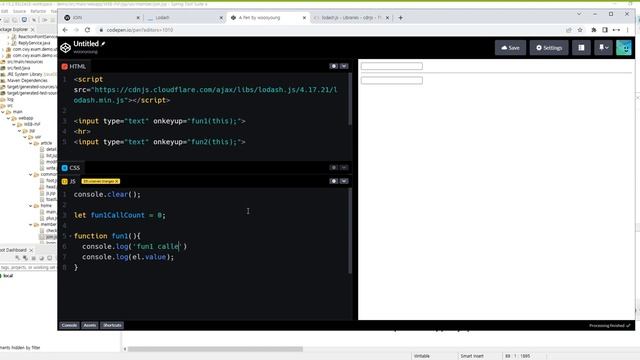Expand JS editor dropdown arrow
Viewport: 640px width, 360px height.
click(x=344, y=181)
